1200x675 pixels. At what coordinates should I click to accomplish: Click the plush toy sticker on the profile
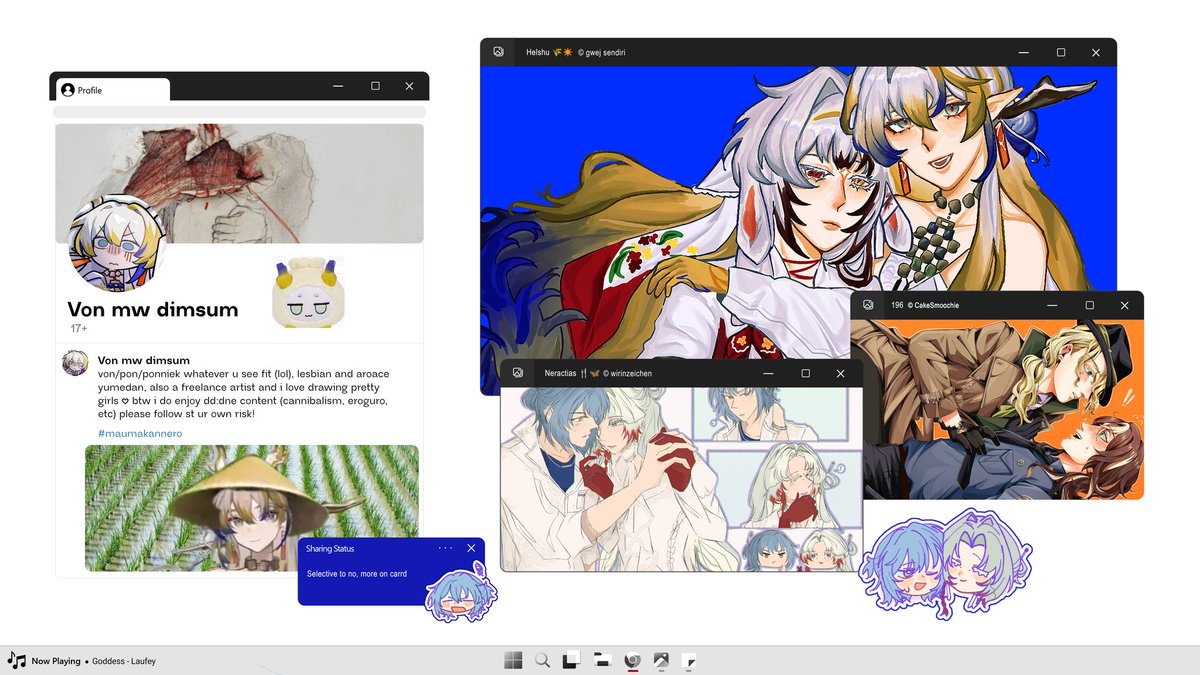coord(308,291)
